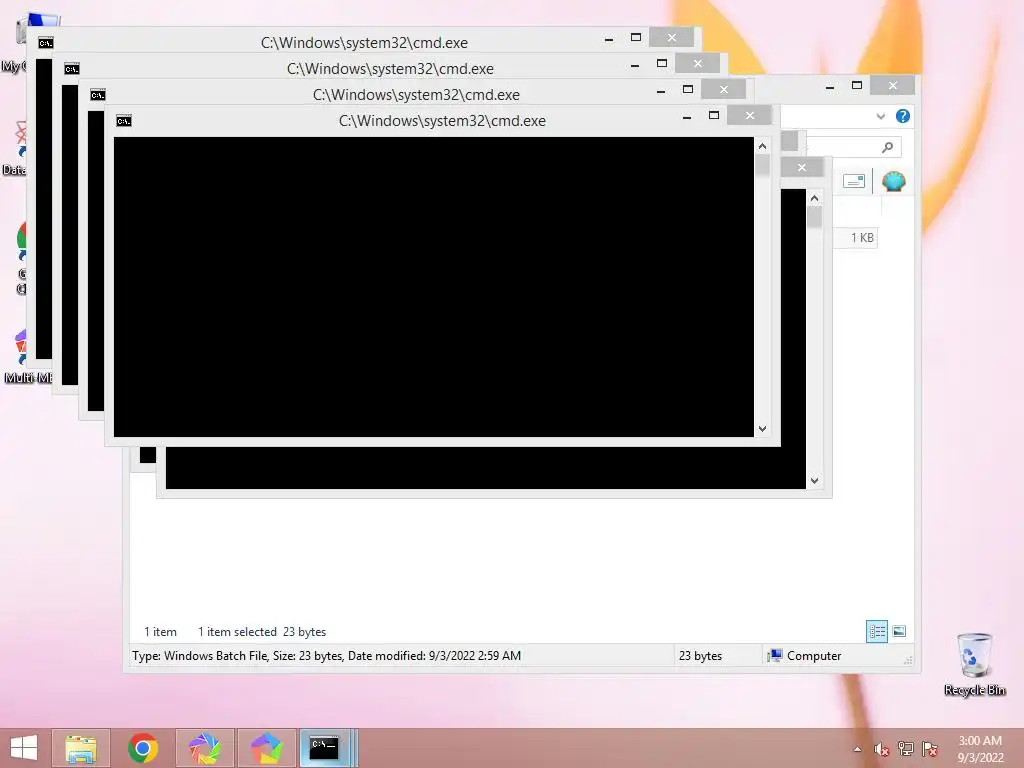Viewport: 1024px width, 768px height.
Task: Minimize the second cmd.exe window
Action: [x=660, y=91]
